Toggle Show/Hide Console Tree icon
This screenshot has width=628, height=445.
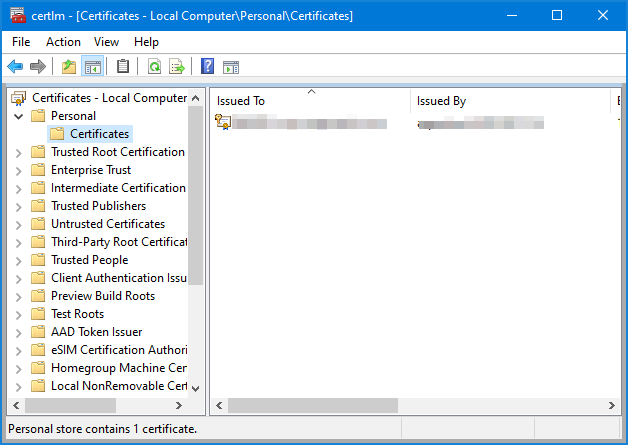pyautogui.click(x=93, y=66)
